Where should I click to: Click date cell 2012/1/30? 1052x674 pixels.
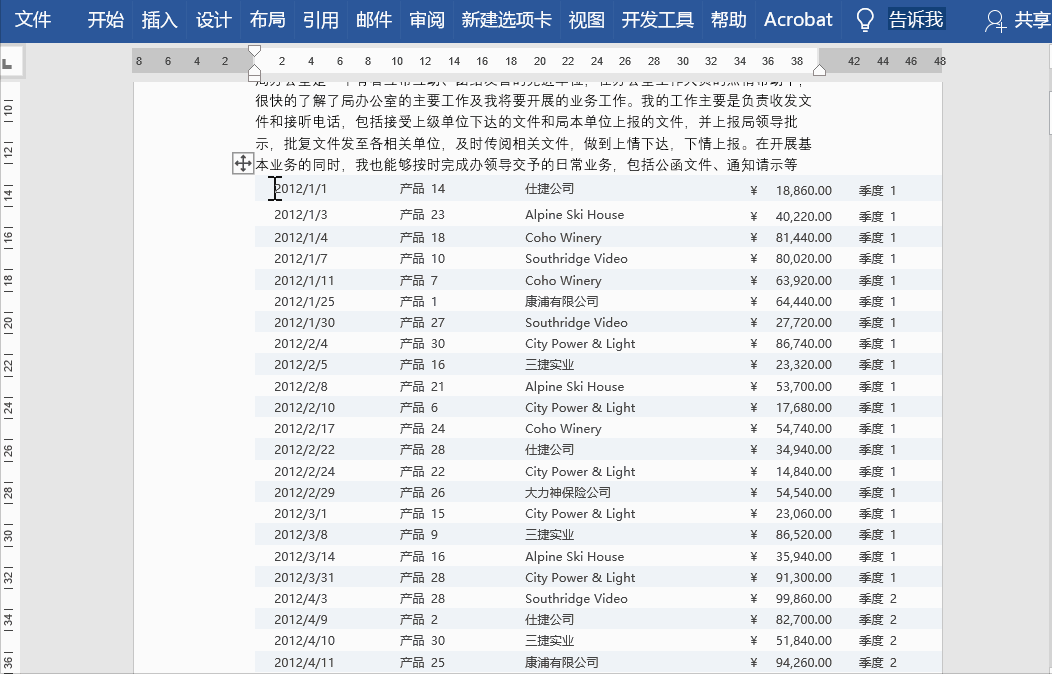coord(304,323)
